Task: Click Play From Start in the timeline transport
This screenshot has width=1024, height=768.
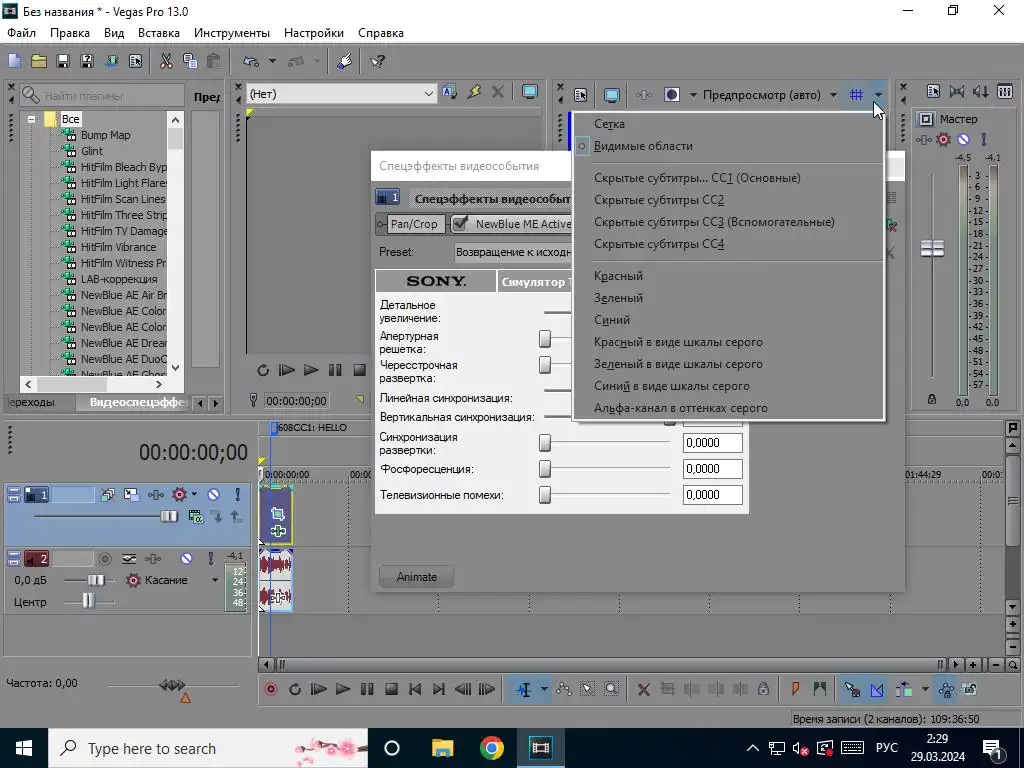Action: click(x=319, y=689)
